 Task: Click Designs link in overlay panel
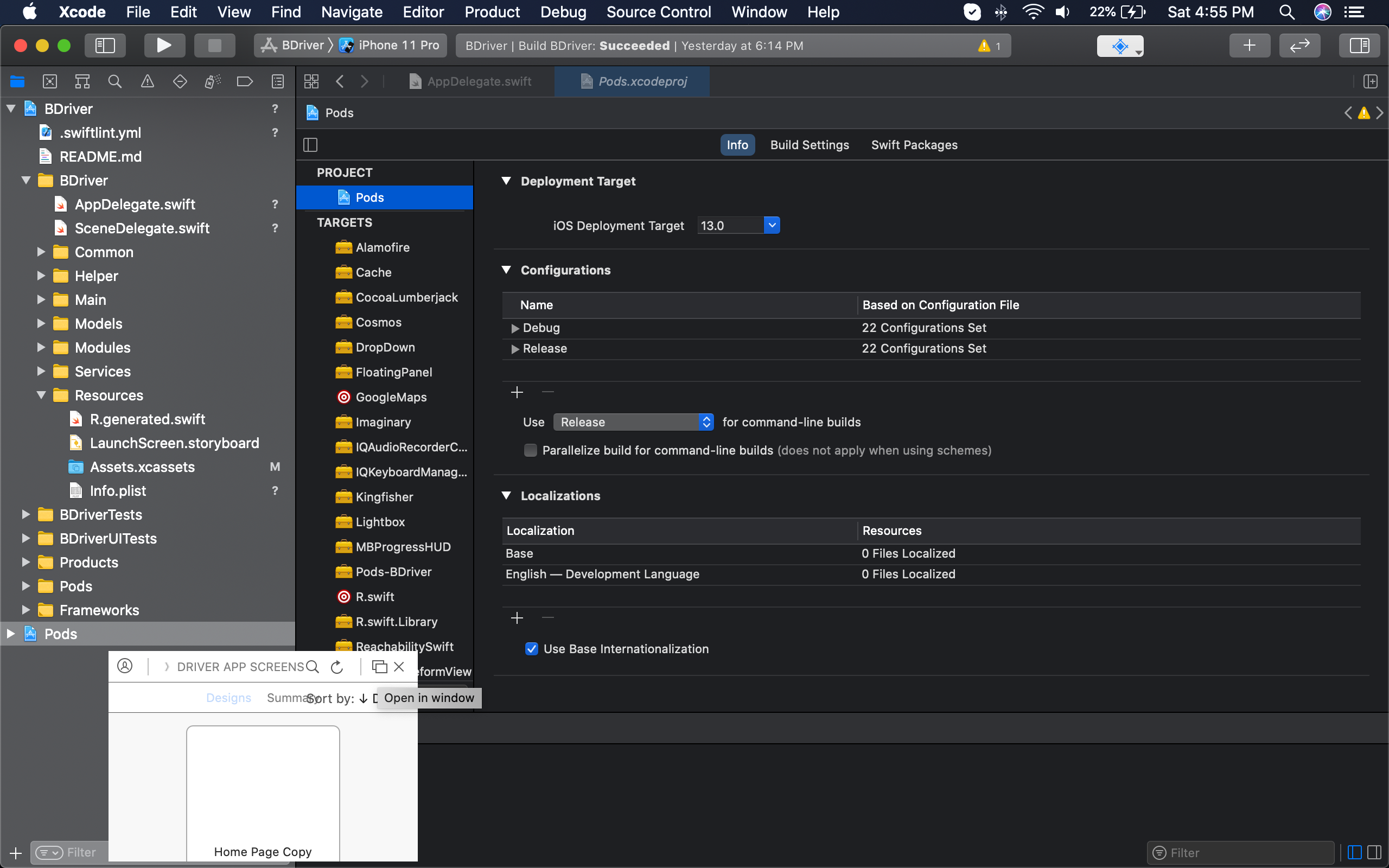[x=228, y=698]
